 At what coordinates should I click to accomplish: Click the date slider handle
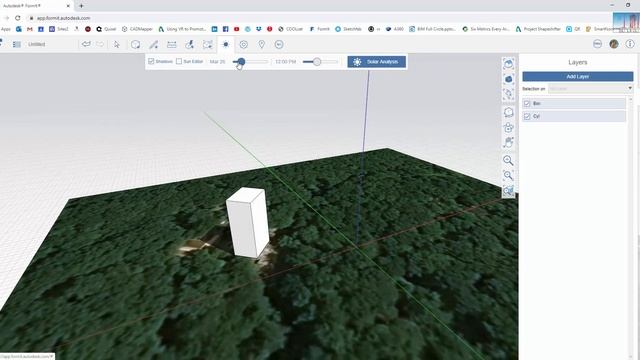tap(241, 62)
